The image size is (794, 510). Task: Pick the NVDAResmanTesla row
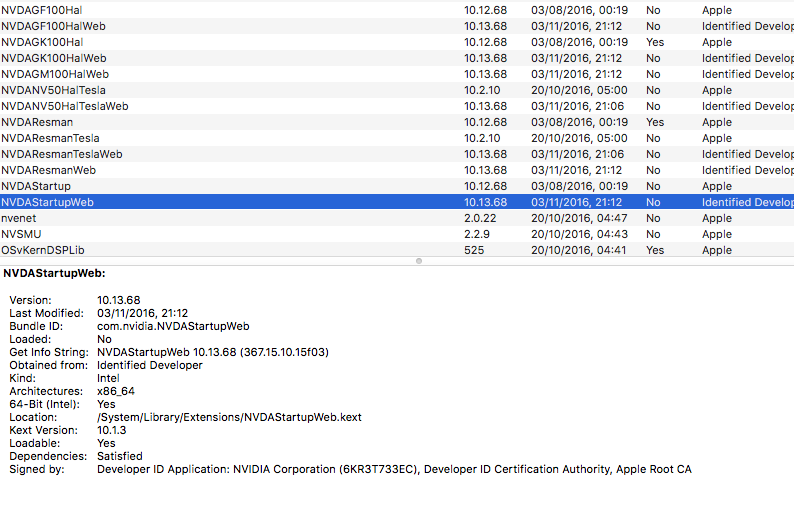click(x=397, y=138)
